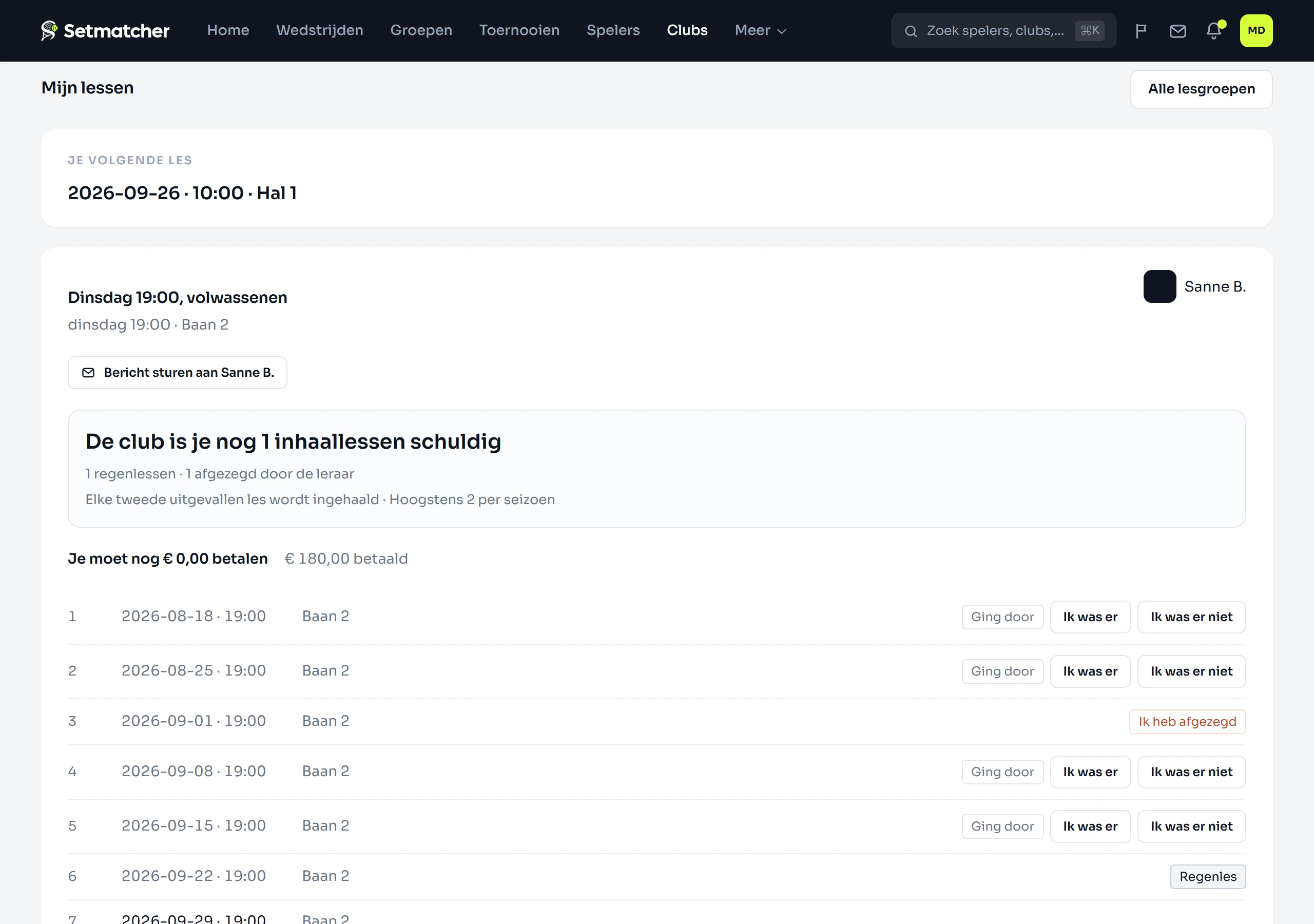Mark 'Ik was er niet' for lesson 2026-09-15
The image size is (1314, 924).
[1191, 826]
